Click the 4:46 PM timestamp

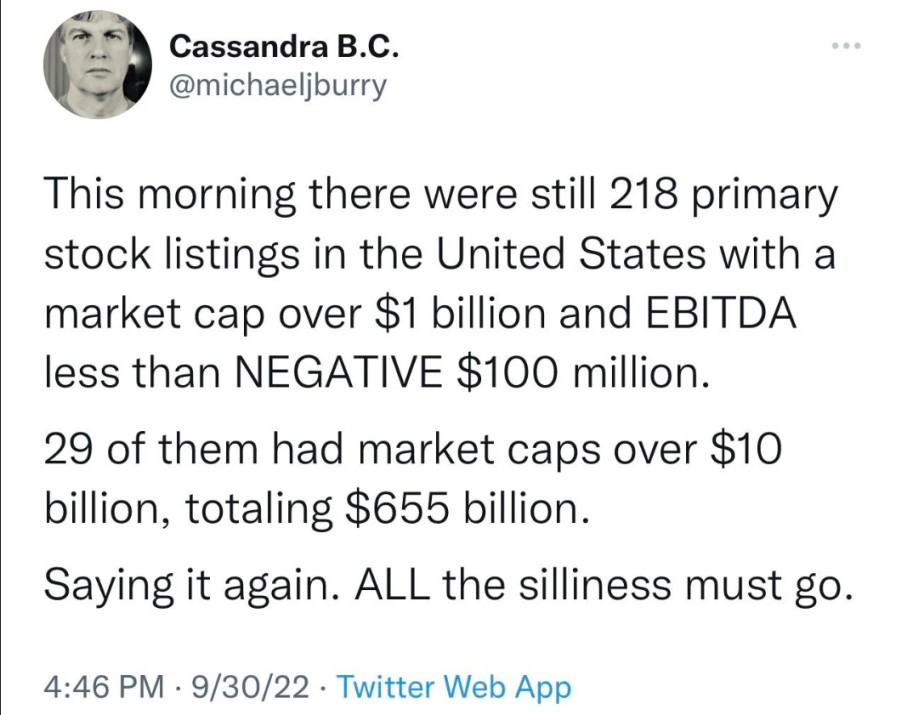pyautogui.click(x=103, y=686)
